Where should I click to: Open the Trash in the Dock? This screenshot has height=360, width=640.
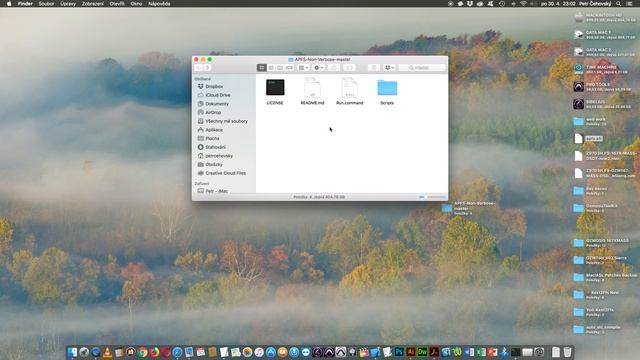point(567,352)
